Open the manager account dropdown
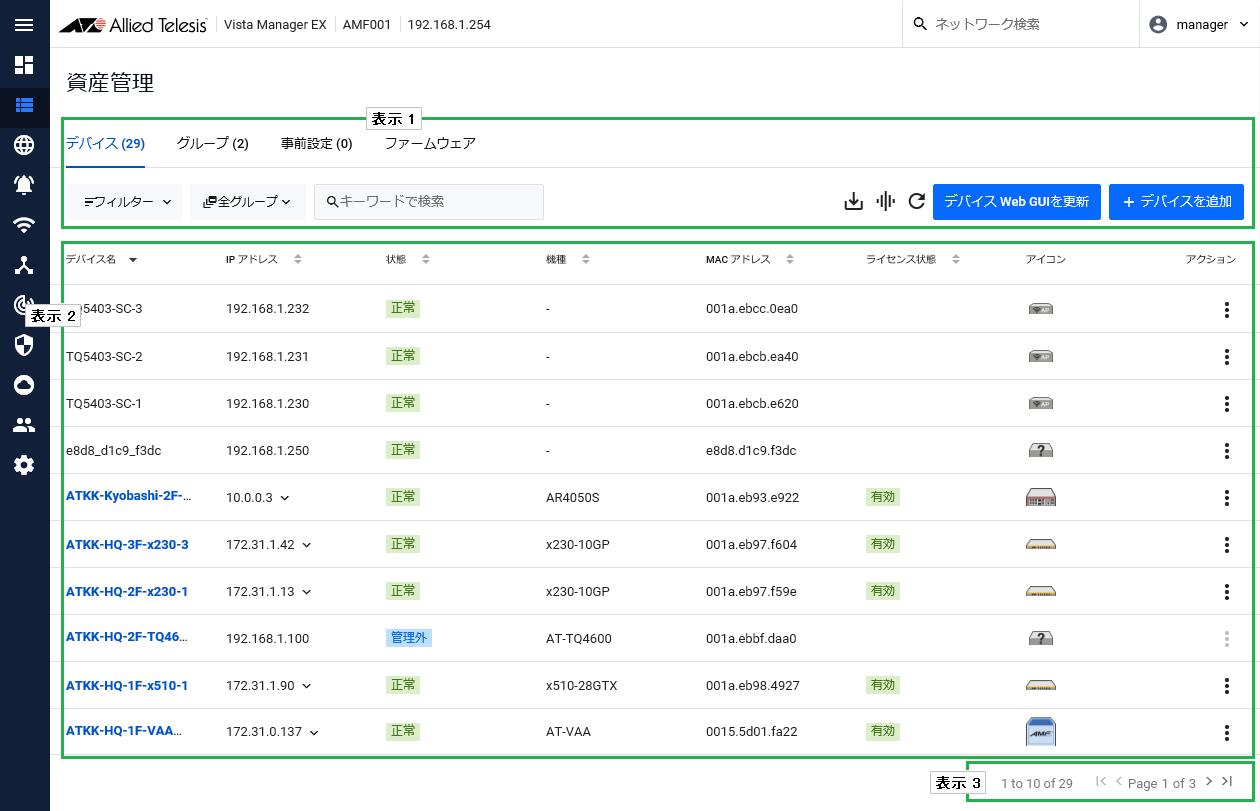 click(x=1199, y=24)
